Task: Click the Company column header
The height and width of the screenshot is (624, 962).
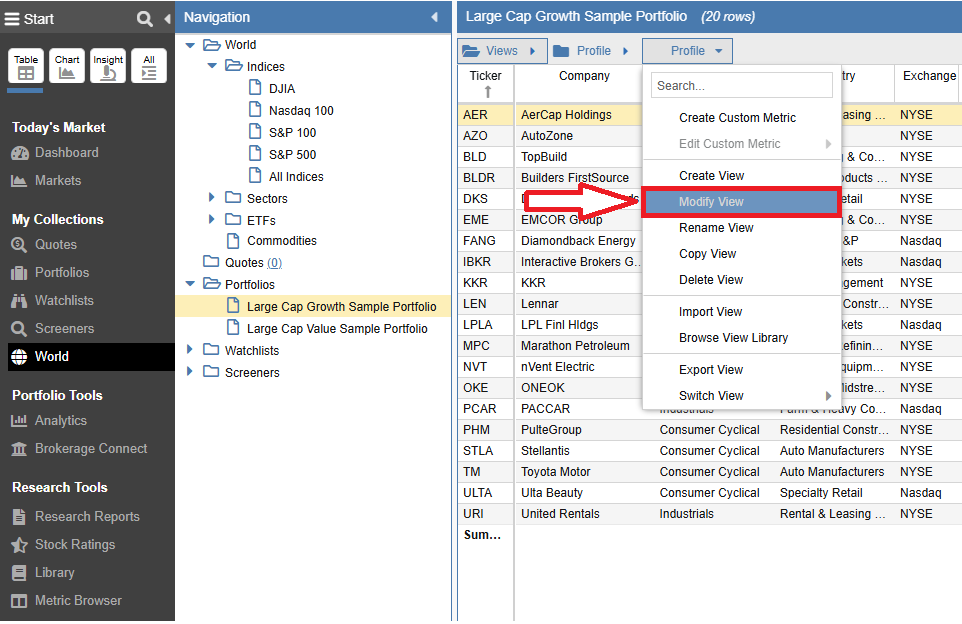Action: [584, 76]
